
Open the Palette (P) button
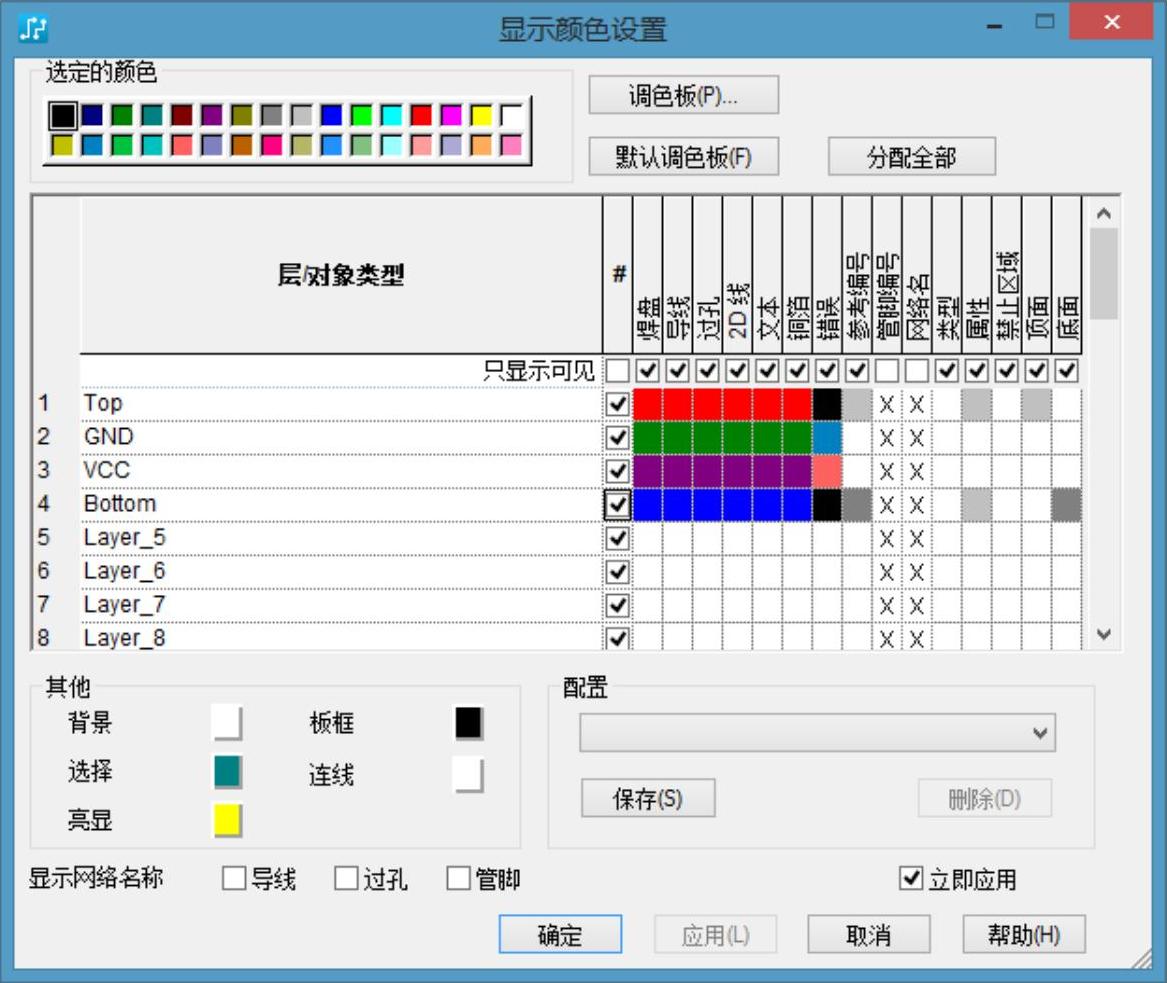click(683, 96)
